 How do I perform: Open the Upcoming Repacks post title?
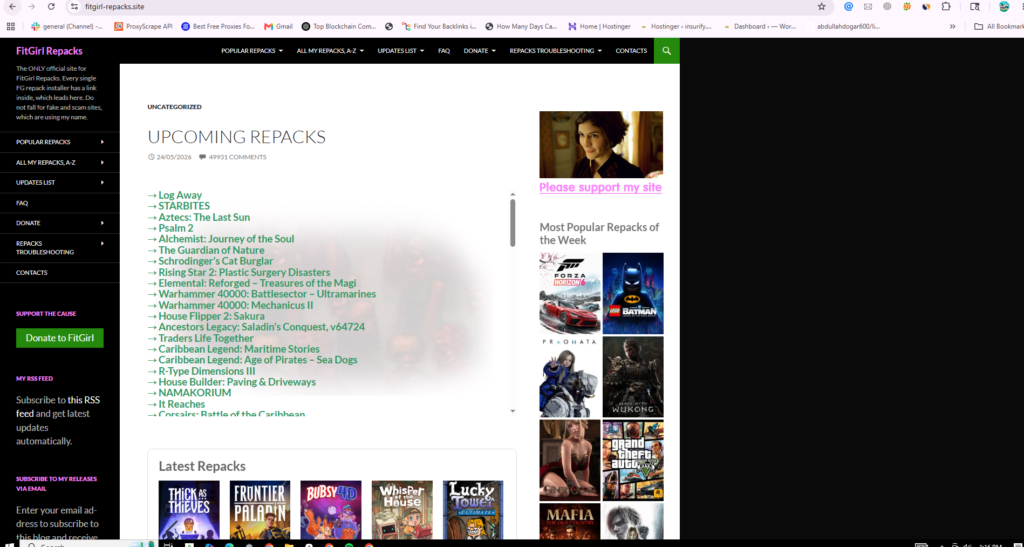coord(236,137)
